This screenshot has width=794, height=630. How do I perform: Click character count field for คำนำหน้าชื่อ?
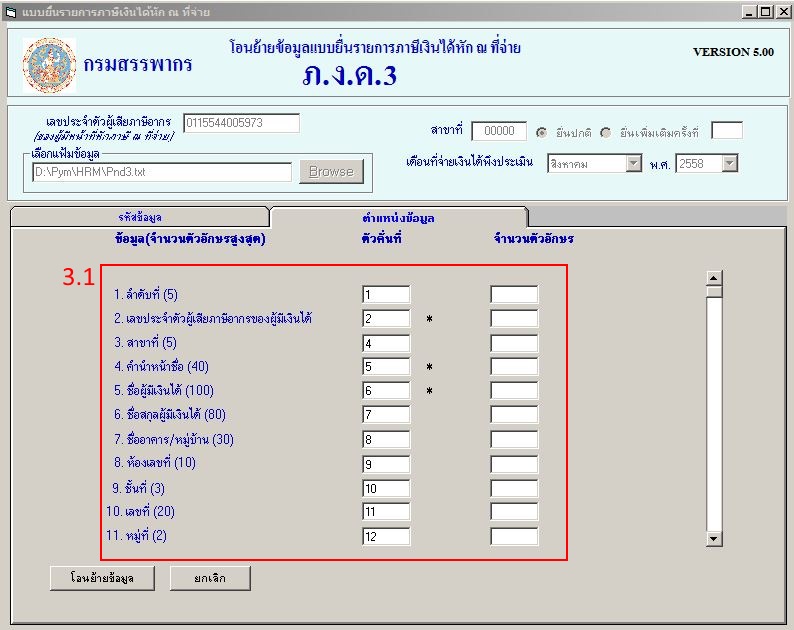click(514, 367)
